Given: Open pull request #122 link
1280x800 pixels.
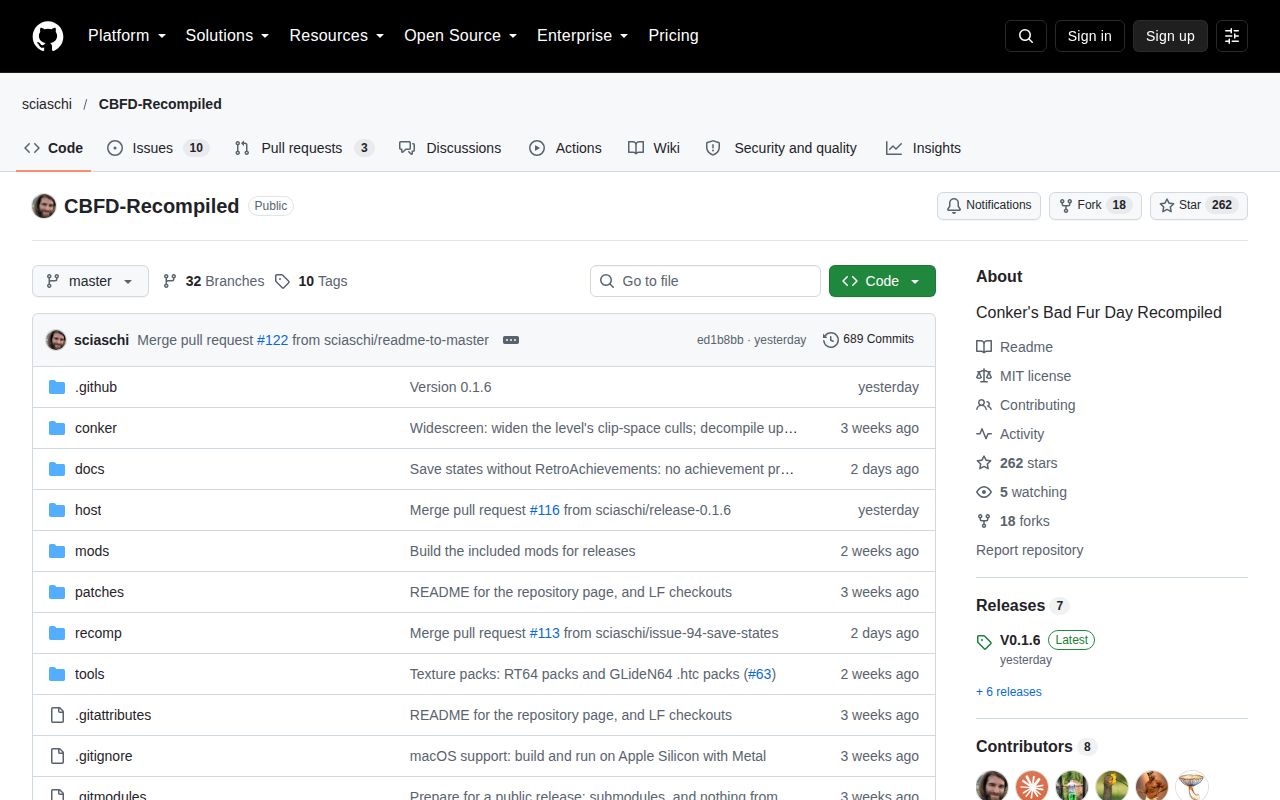Looking at the screenshot, I should pyautogui.click(x=272, y=340).
